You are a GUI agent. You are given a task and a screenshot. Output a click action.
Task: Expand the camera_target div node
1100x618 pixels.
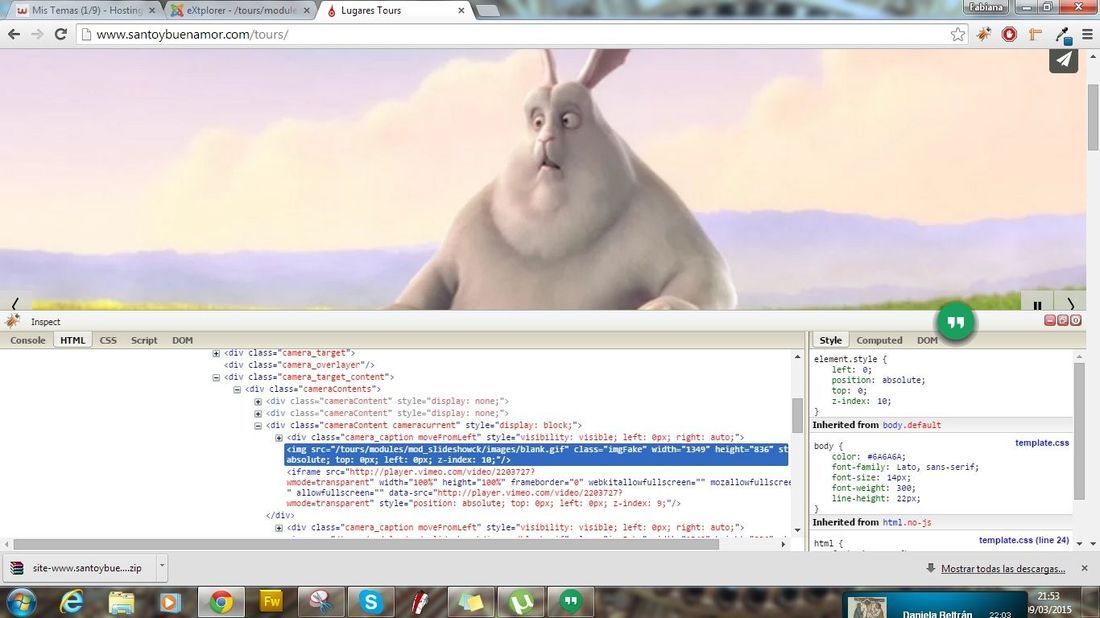tap(216, 354)
